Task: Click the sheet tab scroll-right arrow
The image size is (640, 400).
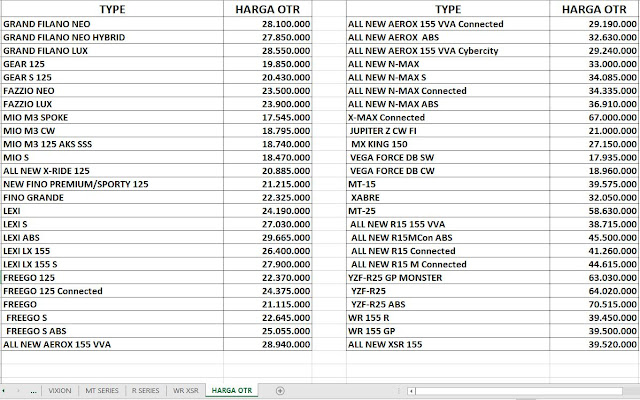Action: coord(18,391)
